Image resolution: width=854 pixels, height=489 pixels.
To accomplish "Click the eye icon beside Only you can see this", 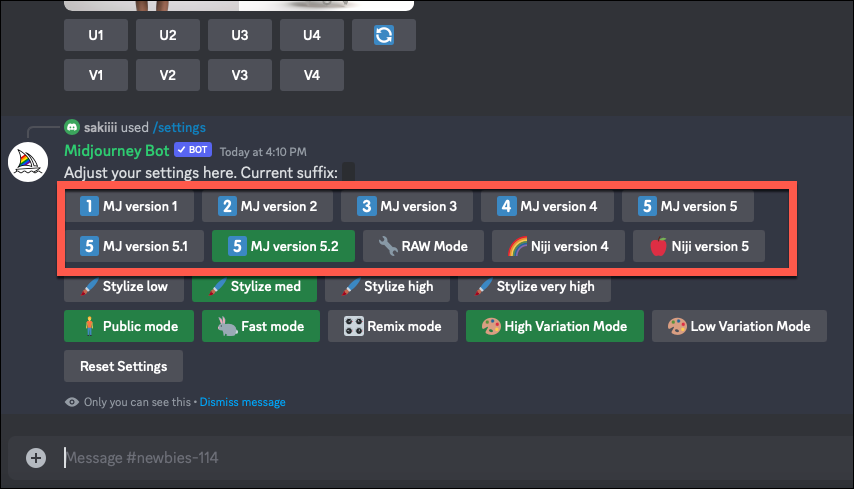I will click(x=71, y=402).
